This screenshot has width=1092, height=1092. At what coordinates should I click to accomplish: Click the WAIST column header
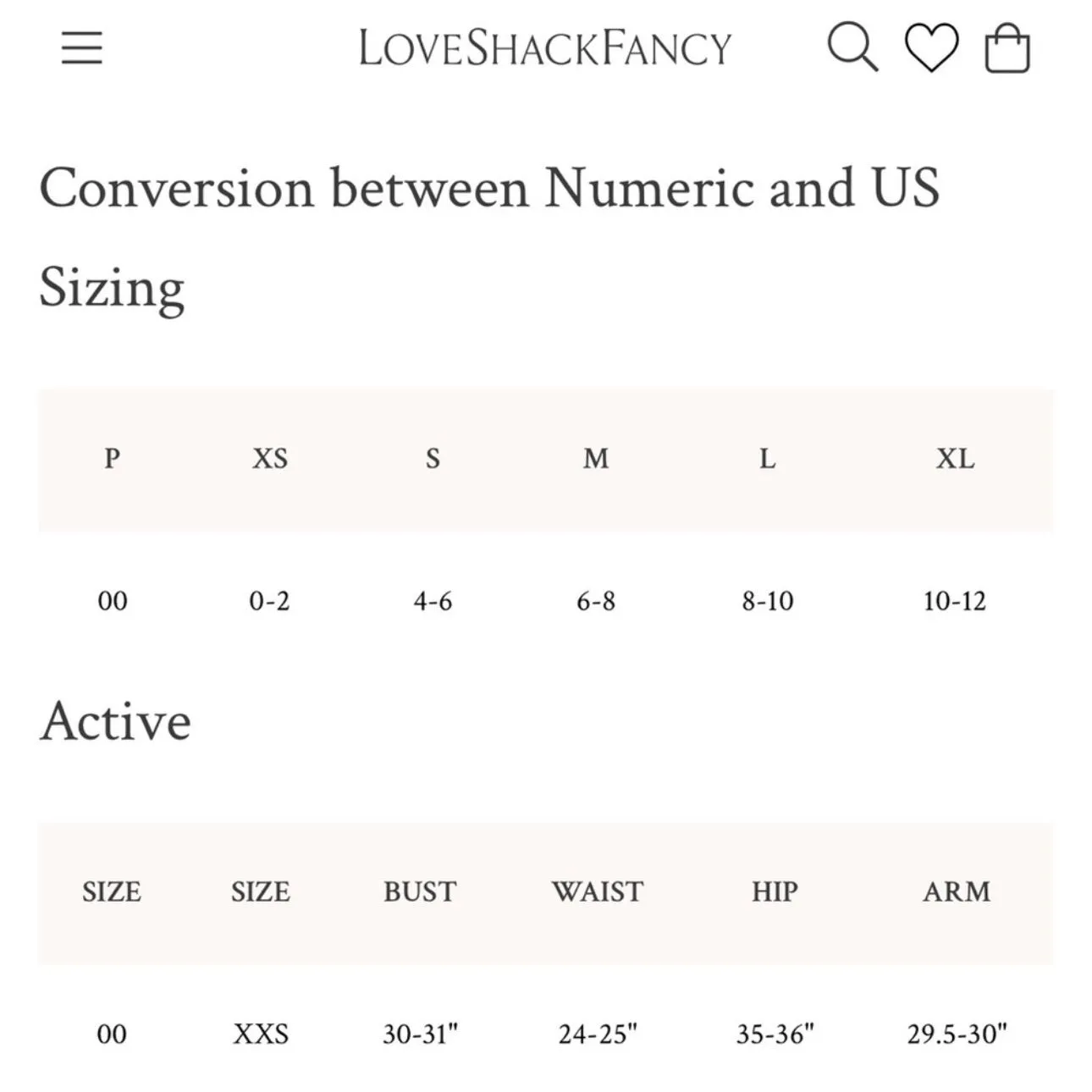[x=598, y=892]
